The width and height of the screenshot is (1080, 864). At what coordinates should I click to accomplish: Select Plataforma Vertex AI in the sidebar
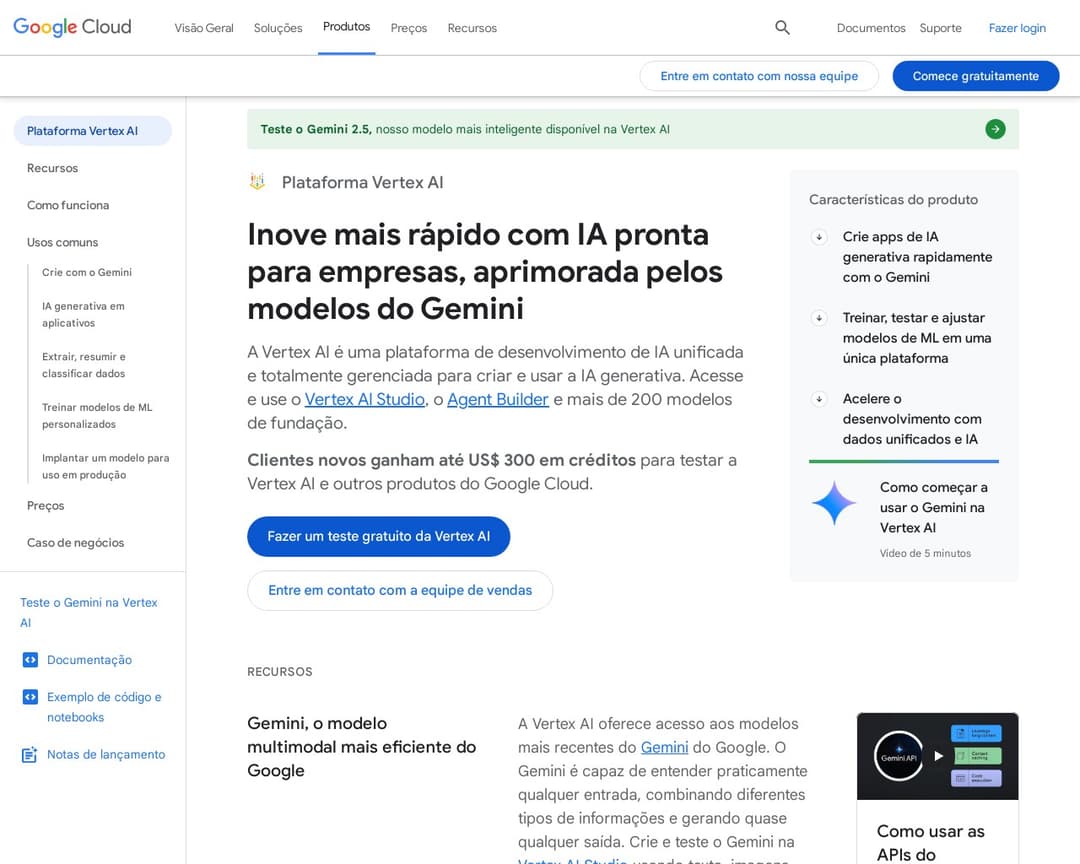[x=93, y=131]
